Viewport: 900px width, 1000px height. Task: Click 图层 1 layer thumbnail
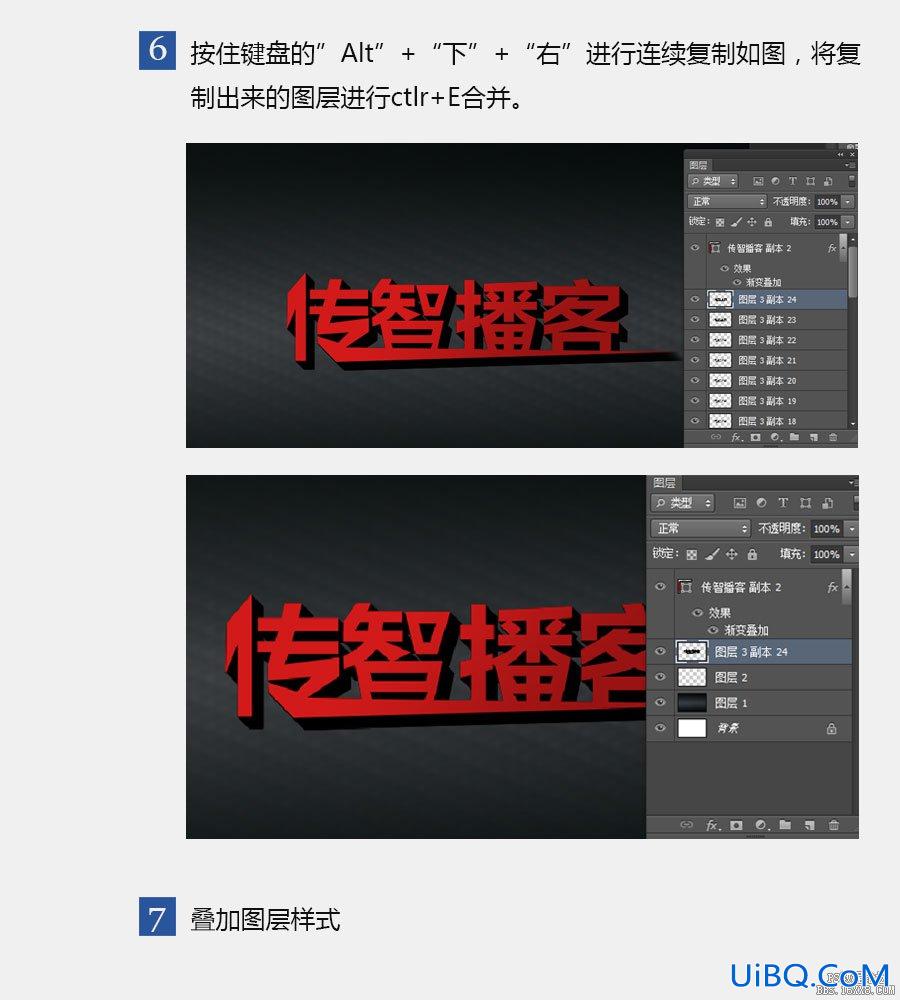(692, 703)
